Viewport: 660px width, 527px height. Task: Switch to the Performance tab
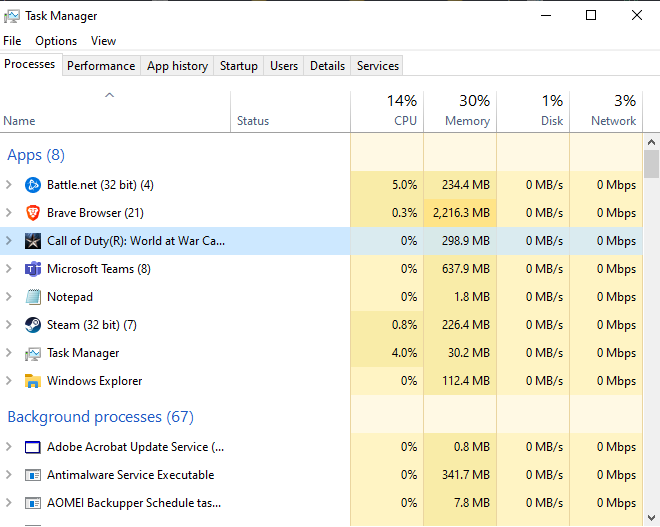[101, 66]
